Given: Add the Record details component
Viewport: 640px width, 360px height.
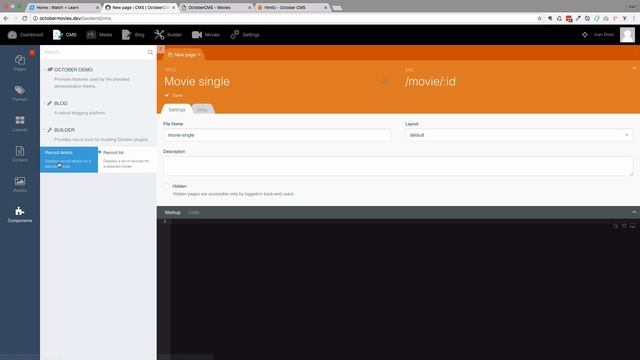Looking at the screenshot, I should click(69, 160).
